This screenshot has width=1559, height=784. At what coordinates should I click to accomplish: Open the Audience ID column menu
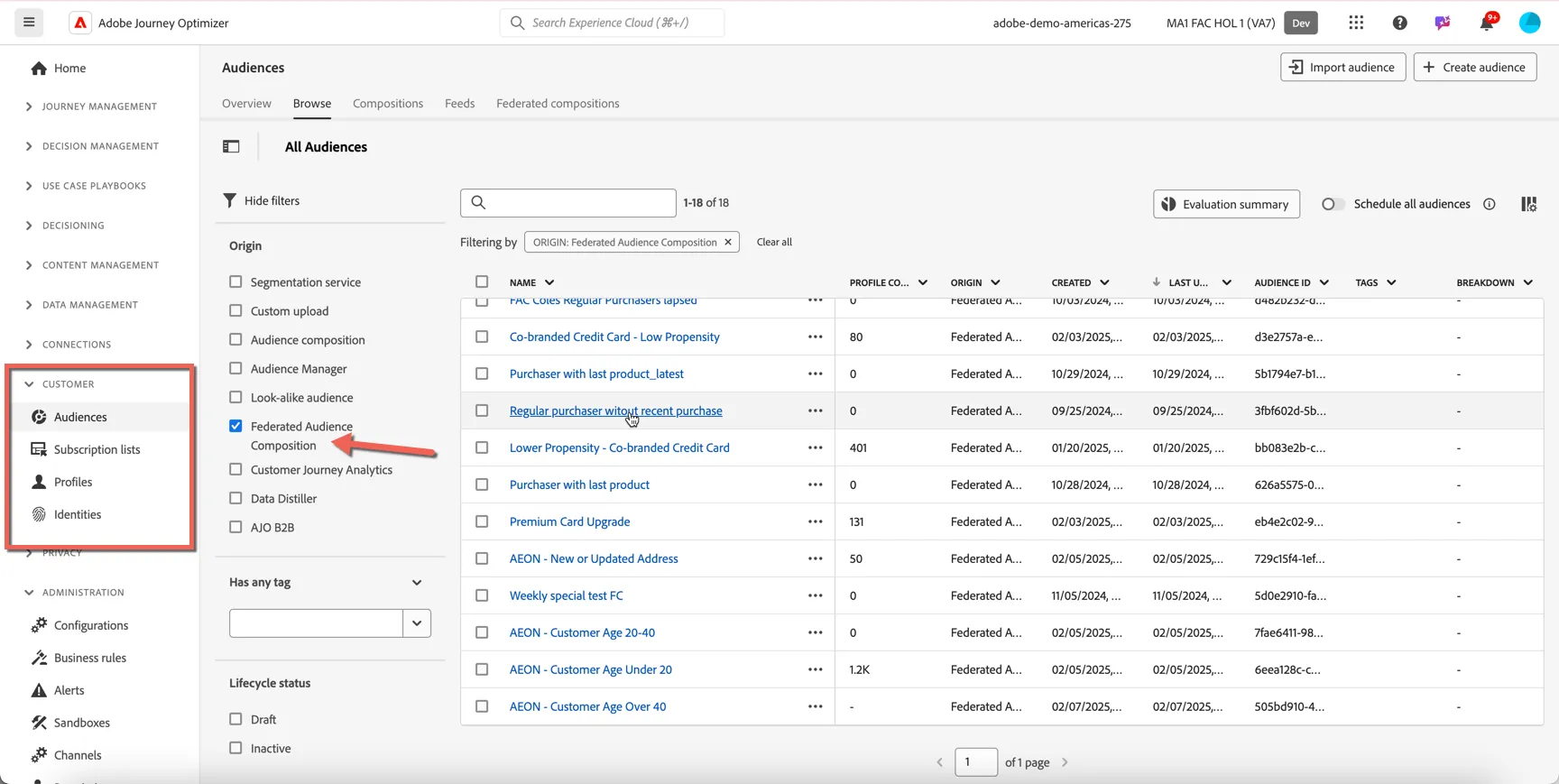coord(1324,282)
